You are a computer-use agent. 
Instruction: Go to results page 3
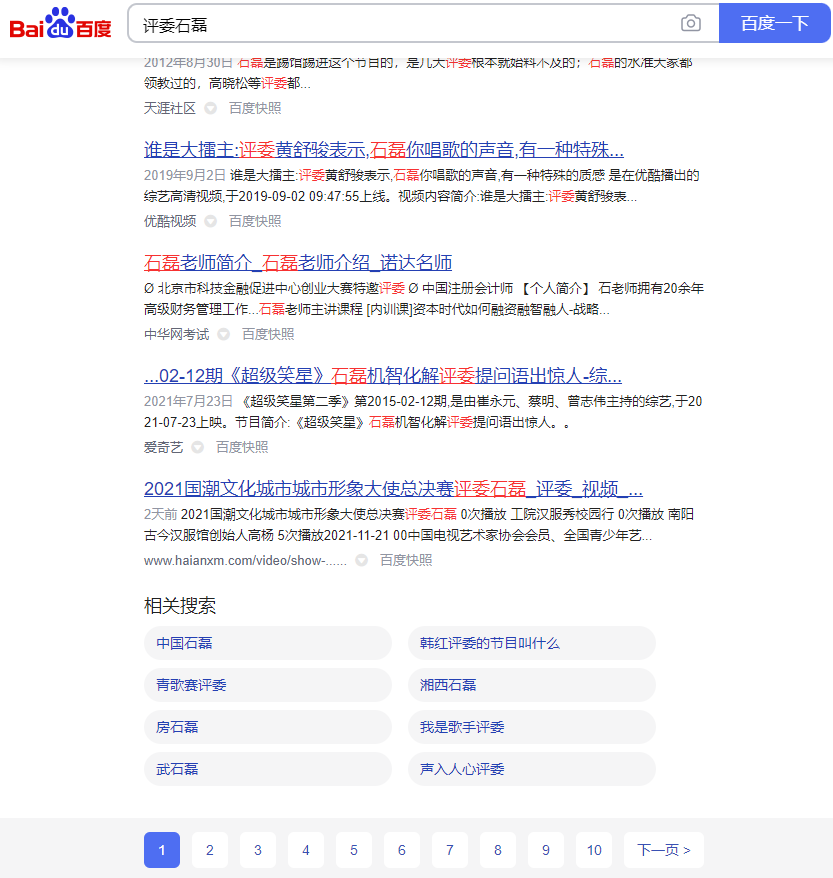(258, 850)
